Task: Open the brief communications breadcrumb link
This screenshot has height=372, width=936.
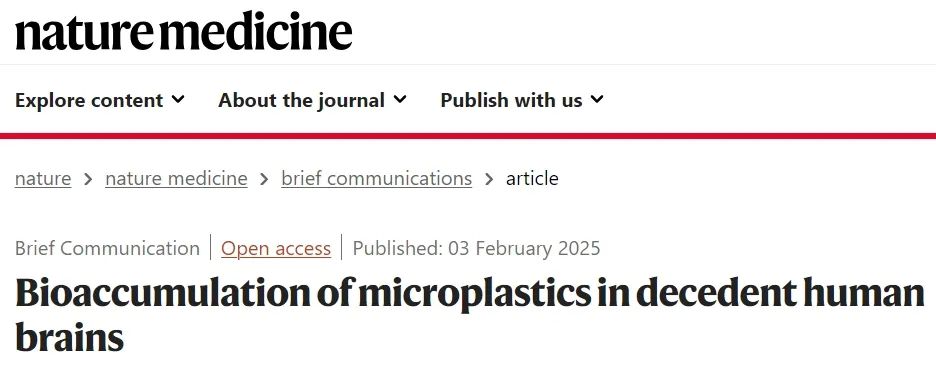Action: (377, 179)
